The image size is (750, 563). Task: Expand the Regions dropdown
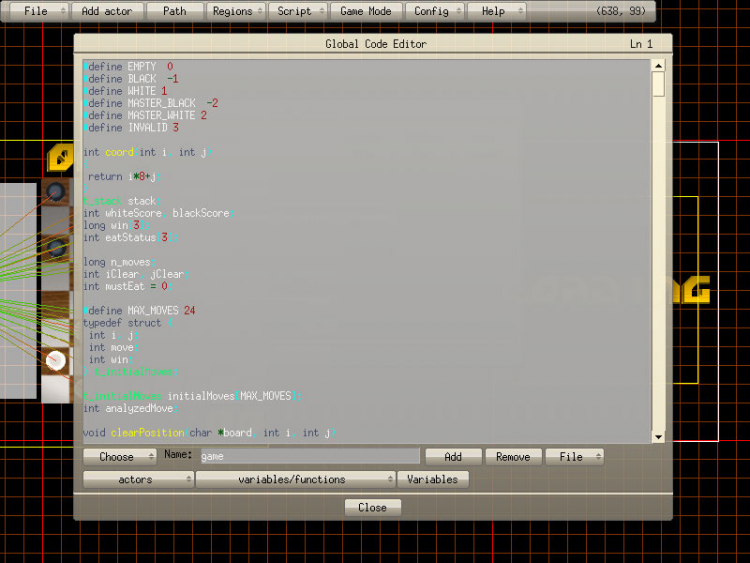point(236,11)
